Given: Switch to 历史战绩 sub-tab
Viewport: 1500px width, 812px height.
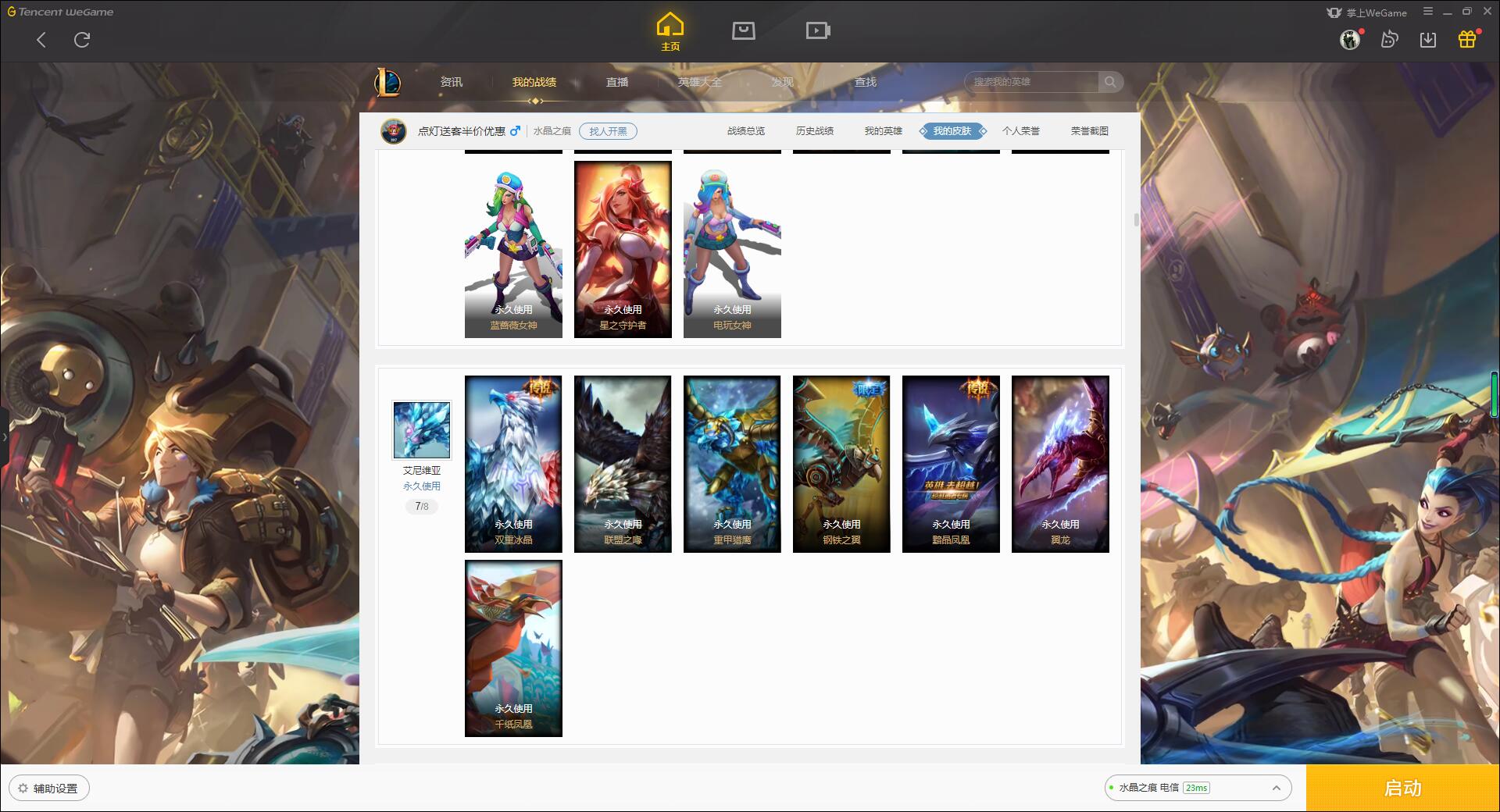Looking at the screenshot, I should [815, 131].
